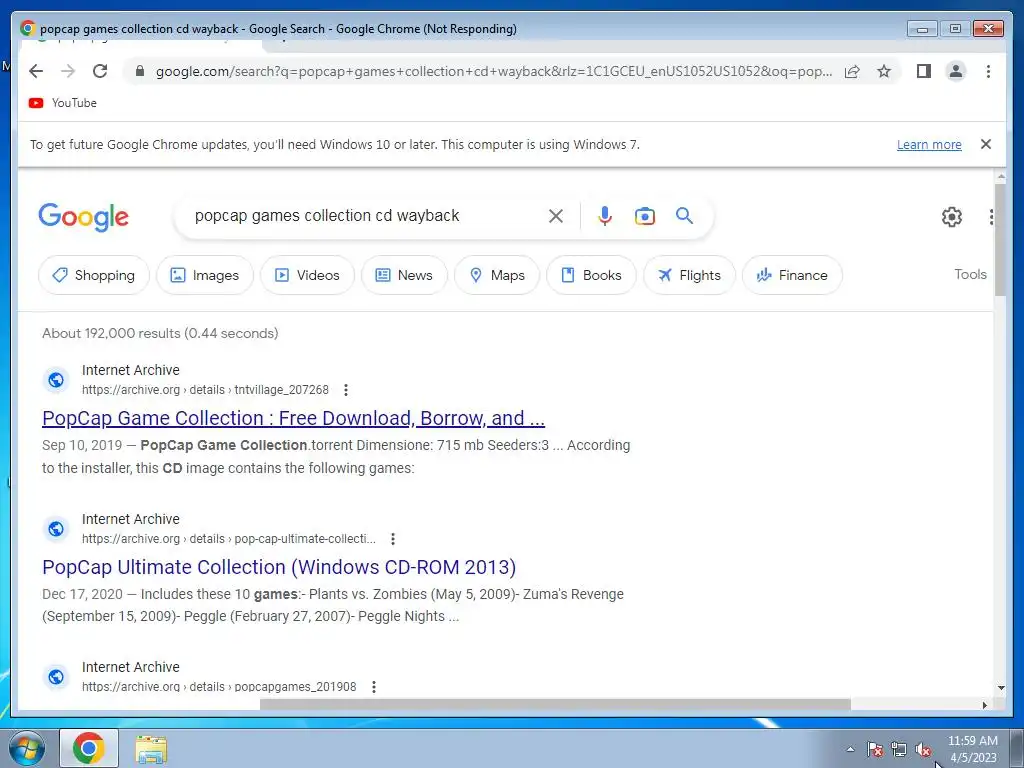Image resolution: width=1024 pixels, height=768 pixels.
Task: Open PopCap Ultimate Collection result link
Action: coord(279,567)
